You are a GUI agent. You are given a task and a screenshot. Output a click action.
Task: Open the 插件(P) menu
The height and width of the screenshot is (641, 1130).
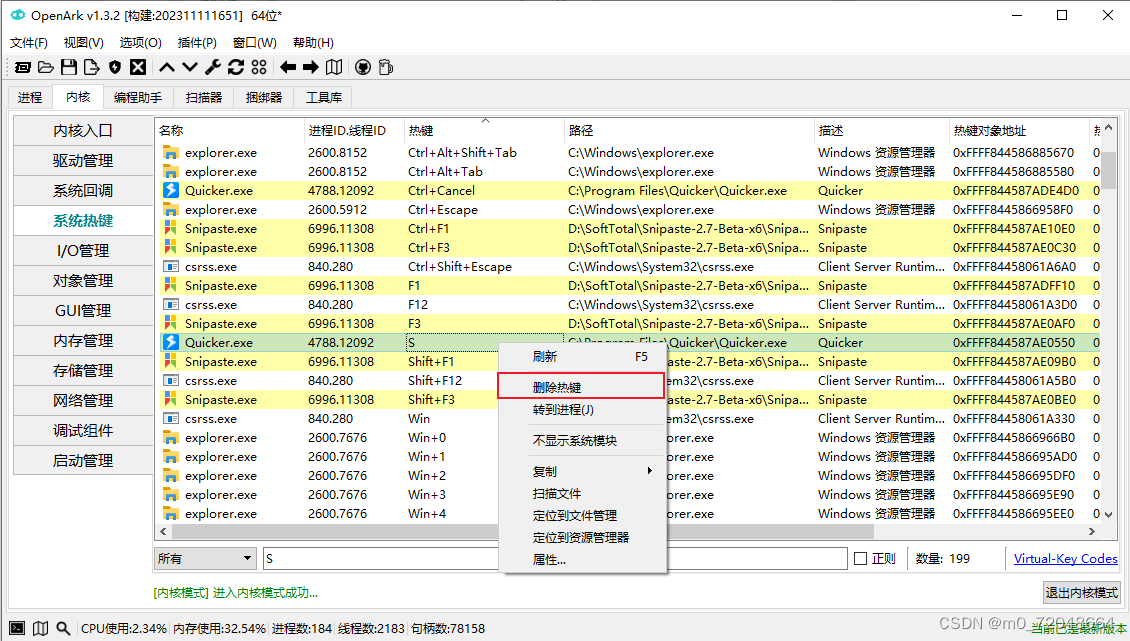point(197,43)
